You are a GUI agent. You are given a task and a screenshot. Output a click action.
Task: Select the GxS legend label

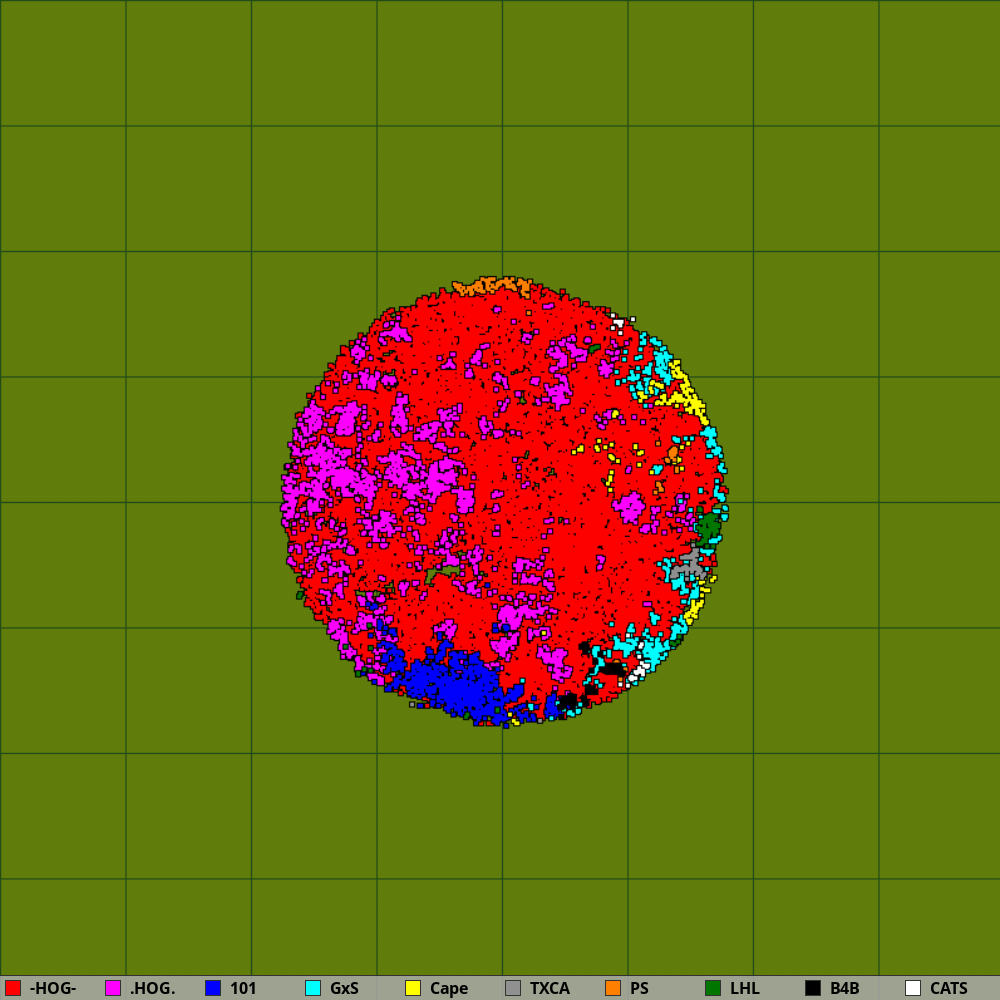pos(344,989)
